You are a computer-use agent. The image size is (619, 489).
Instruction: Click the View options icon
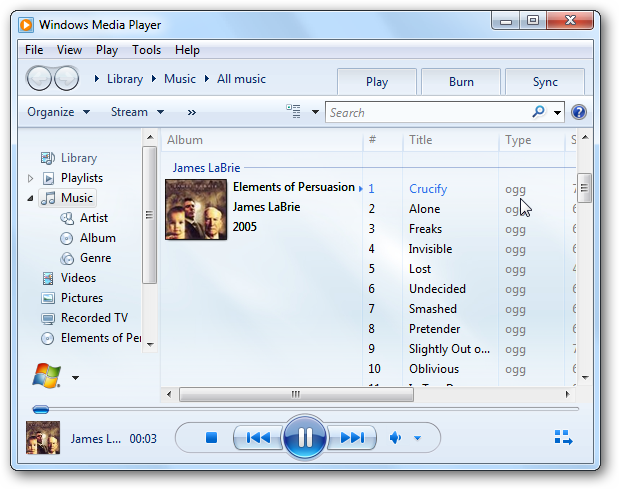294,112
